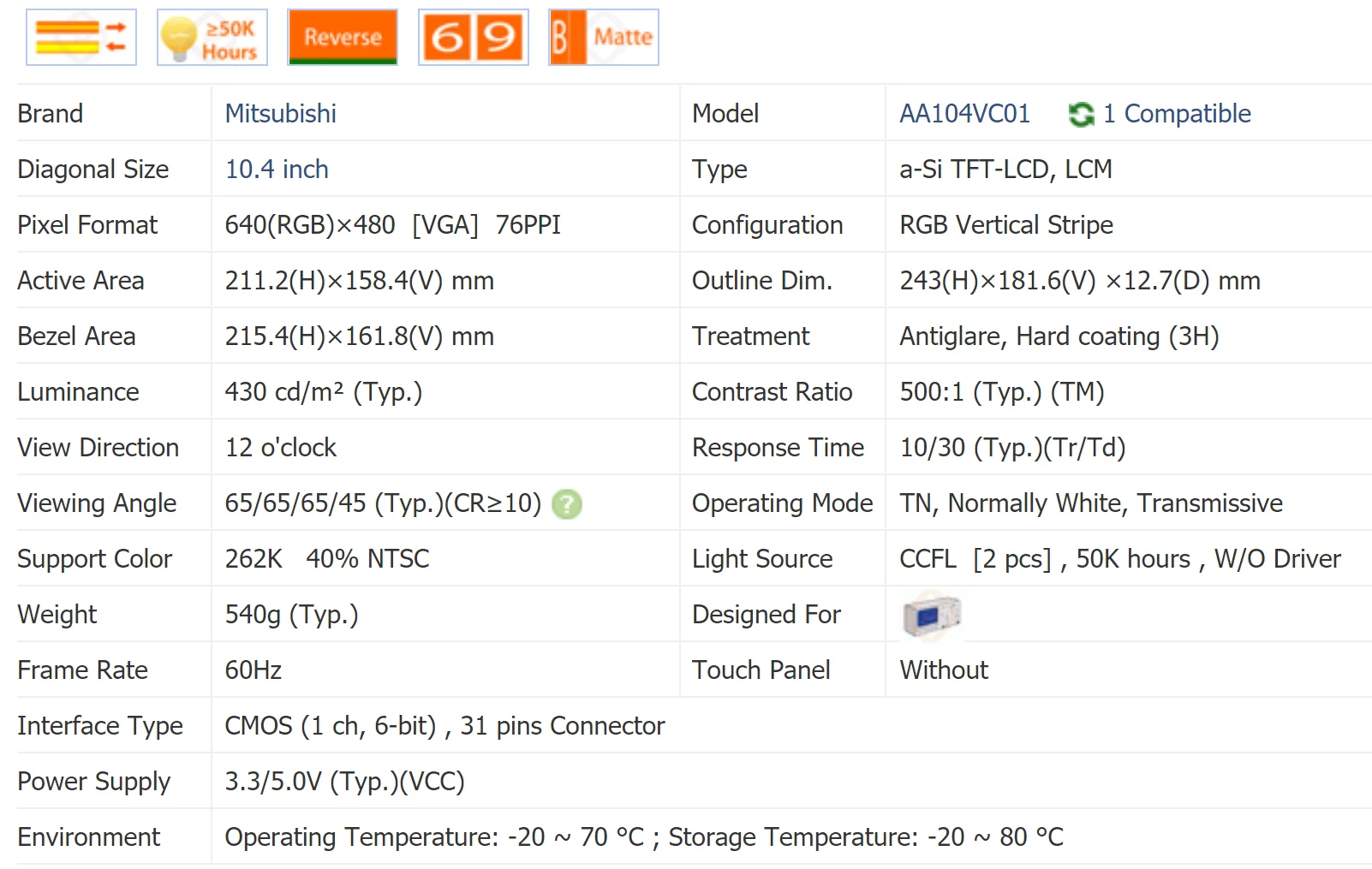Viewport: 1372px width, 869px height.
Task: Select the a-Si TFT-LCD, LCM type value
Action: tap(1005, 170)
